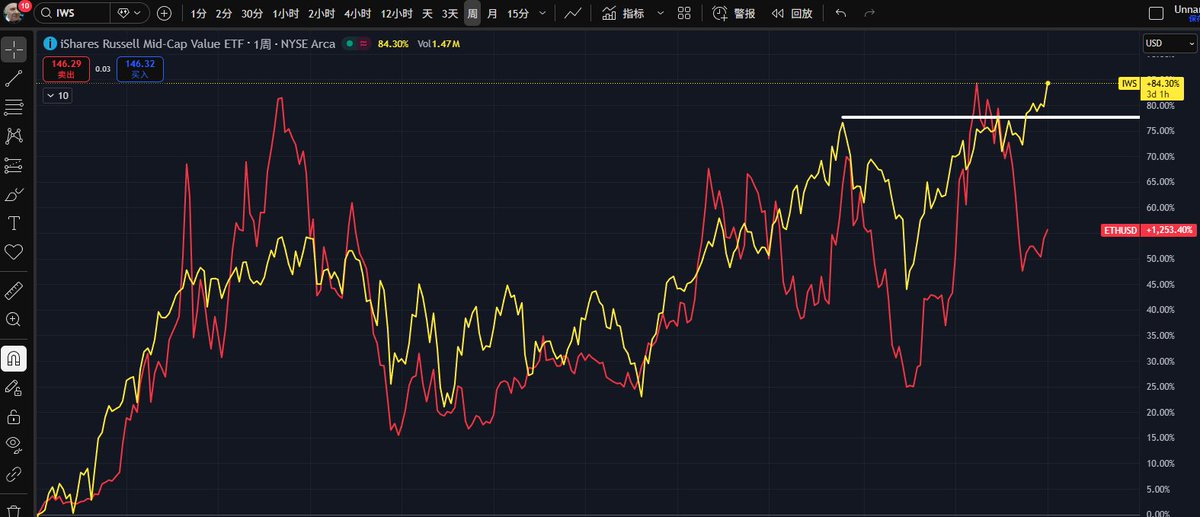1200x517 pixels.
Task: Select the 2分 timeframe
Action: 223,13
